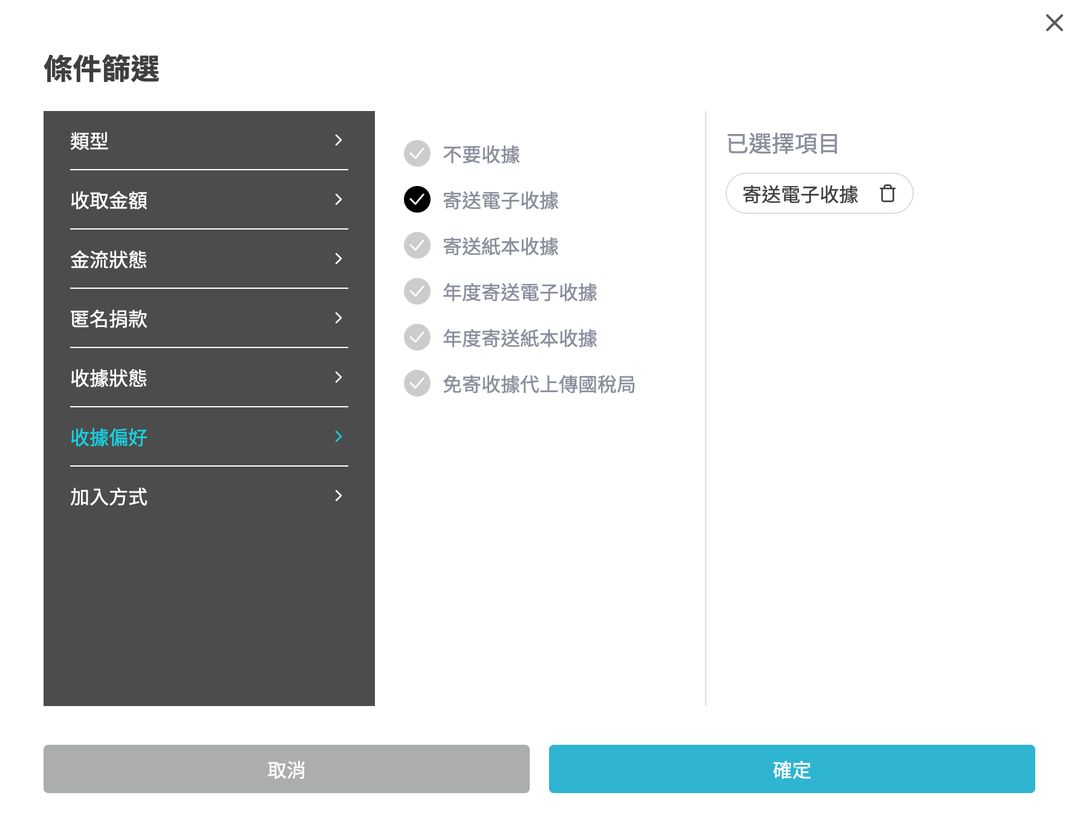
Task: Open the 匿名捐款 filter category
Action: click(x=209, y=318)
